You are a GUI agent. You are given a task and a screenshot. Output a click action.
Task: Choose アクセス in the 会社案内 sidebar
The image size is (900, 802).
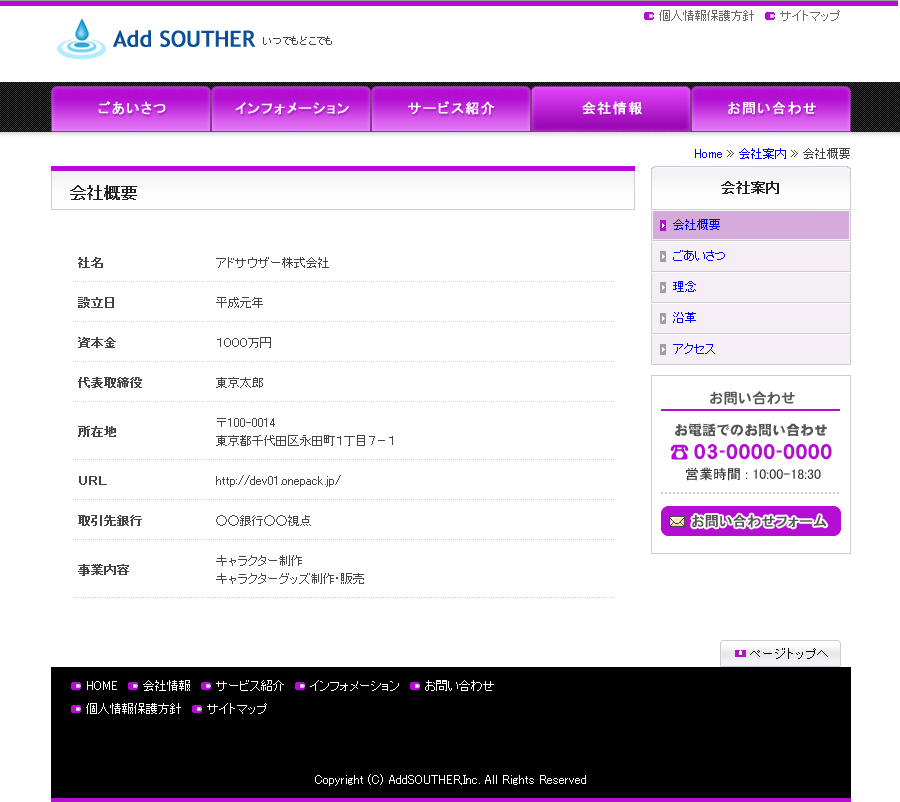click(694, 349)
